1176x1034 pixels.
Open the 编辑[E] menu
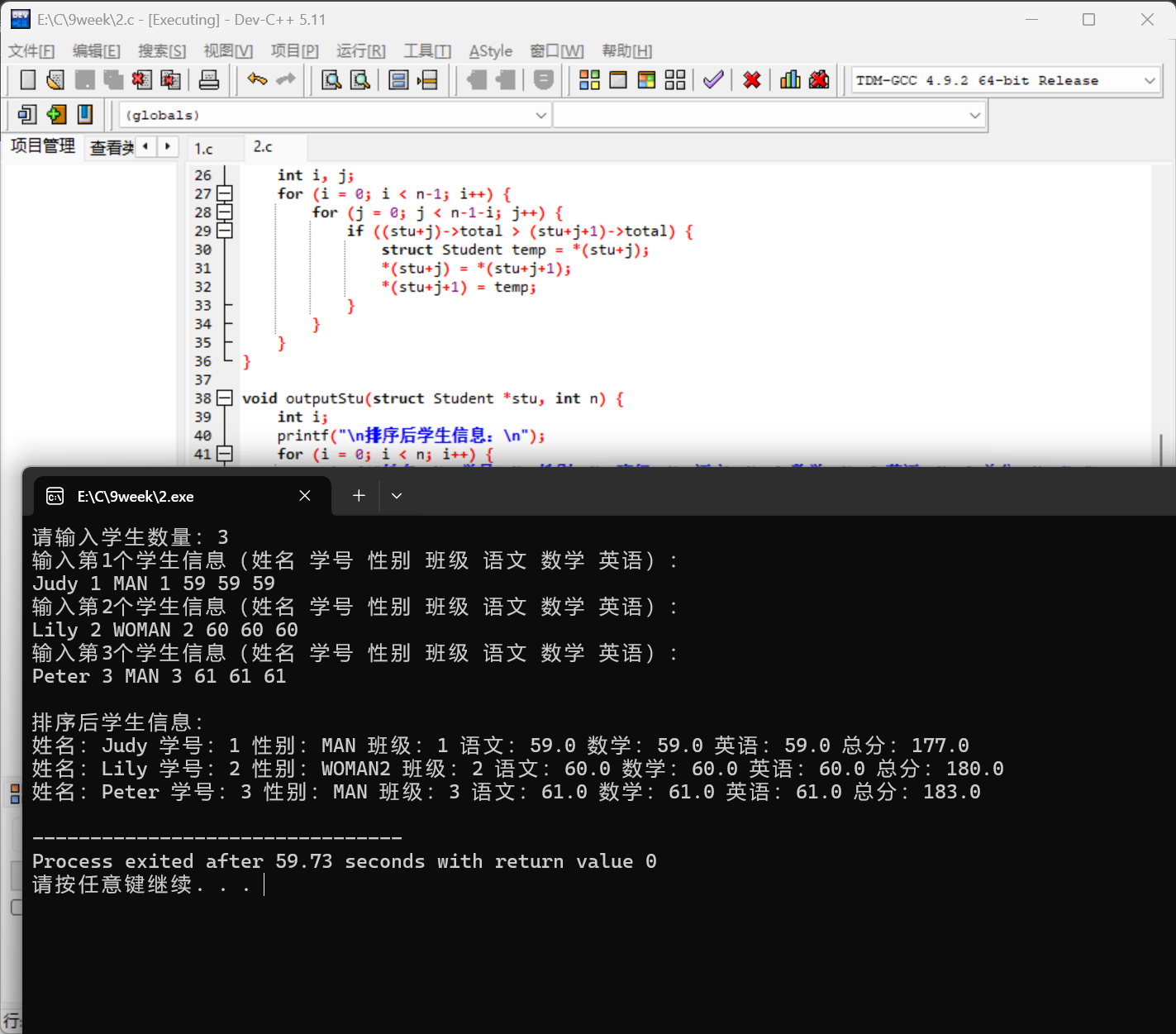(x=97, y=51)
